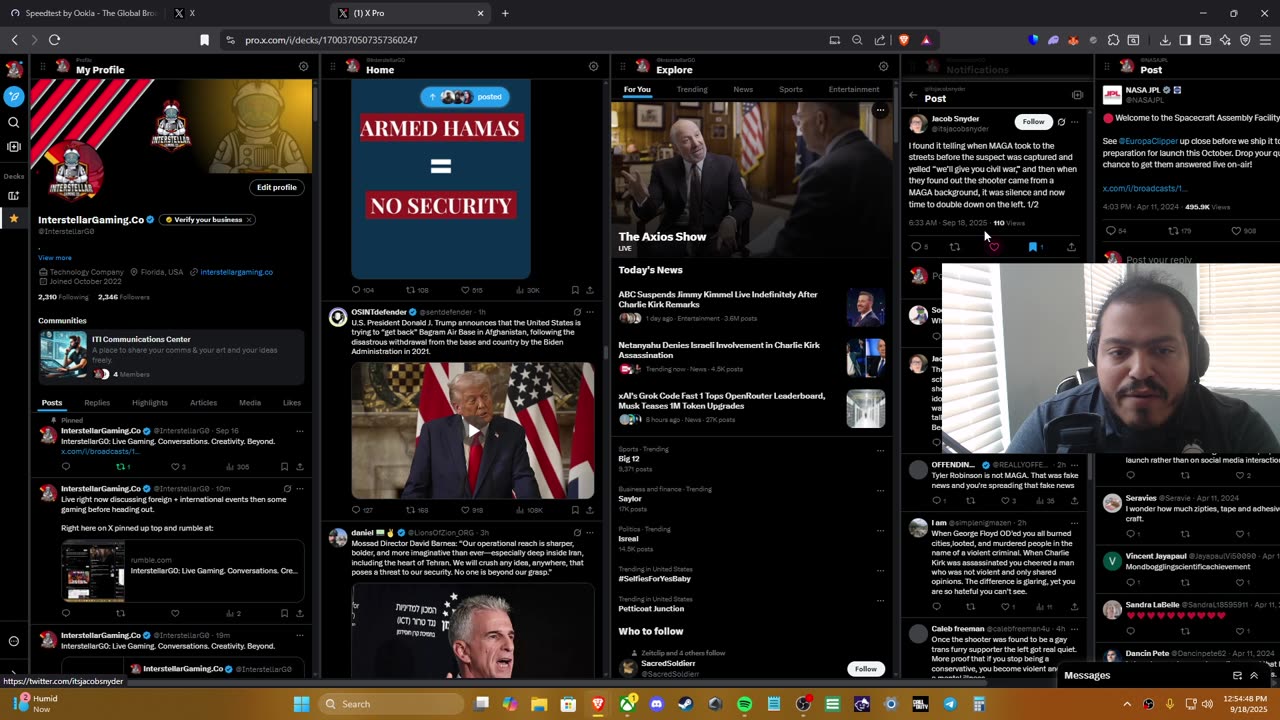The width and height of the screenshot is (1280, 720).
Task: Open x.com/i/broadcasts link in NASA JPL post
Action: [x=1144, y=188]
